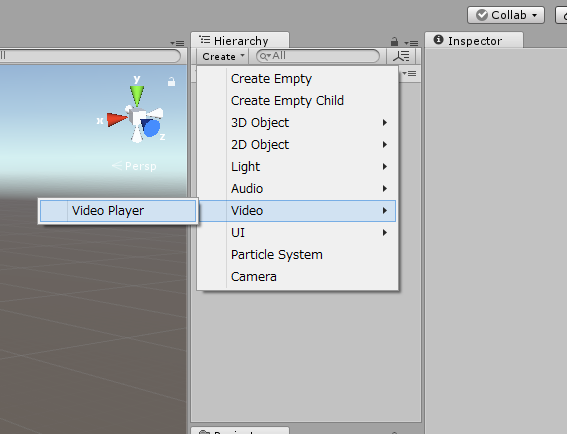Select Video Player from the submenu

118,211
